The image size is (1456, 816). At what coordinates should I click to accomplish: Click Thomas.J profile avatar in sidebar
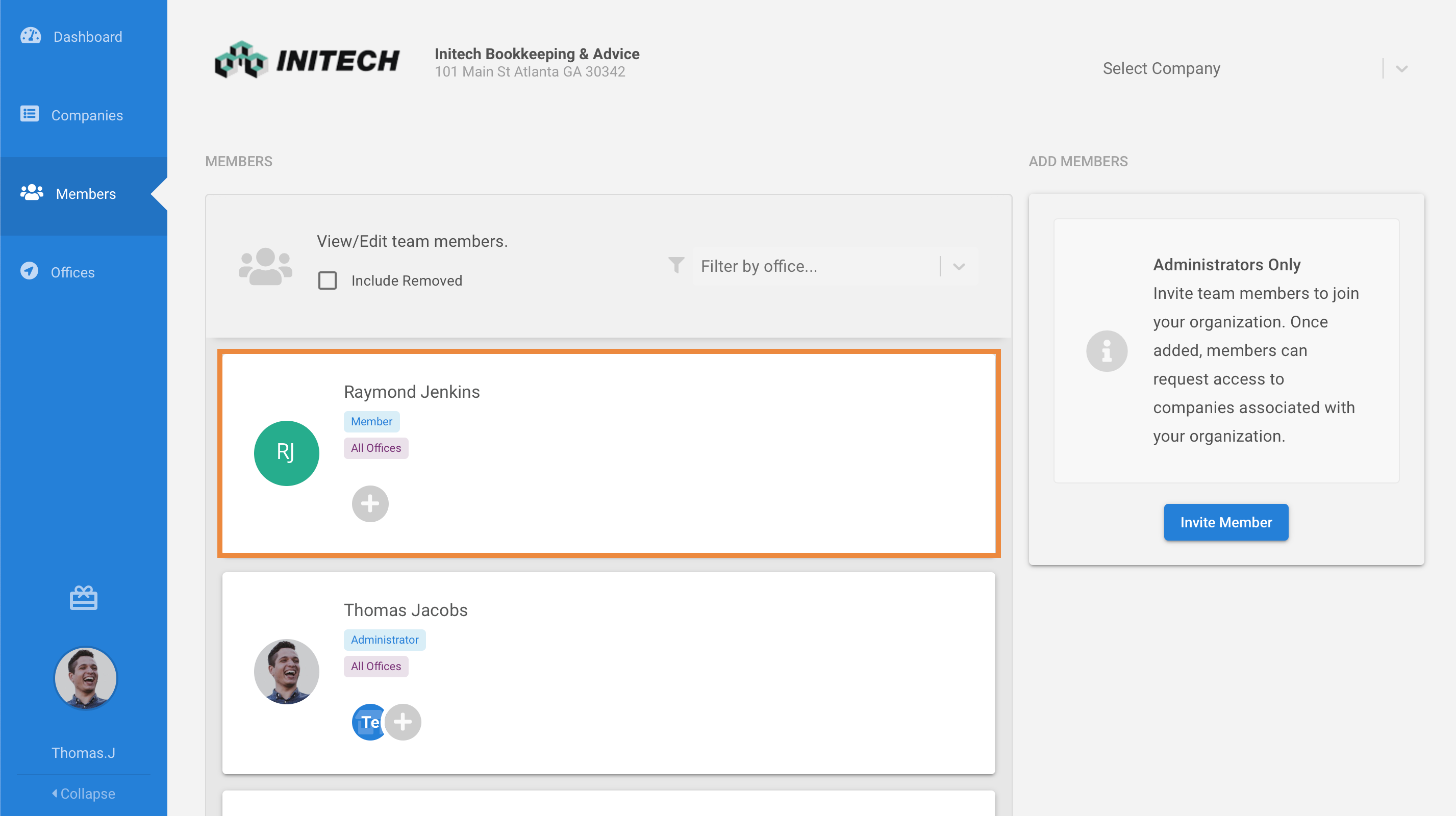[x=85, y=678]
